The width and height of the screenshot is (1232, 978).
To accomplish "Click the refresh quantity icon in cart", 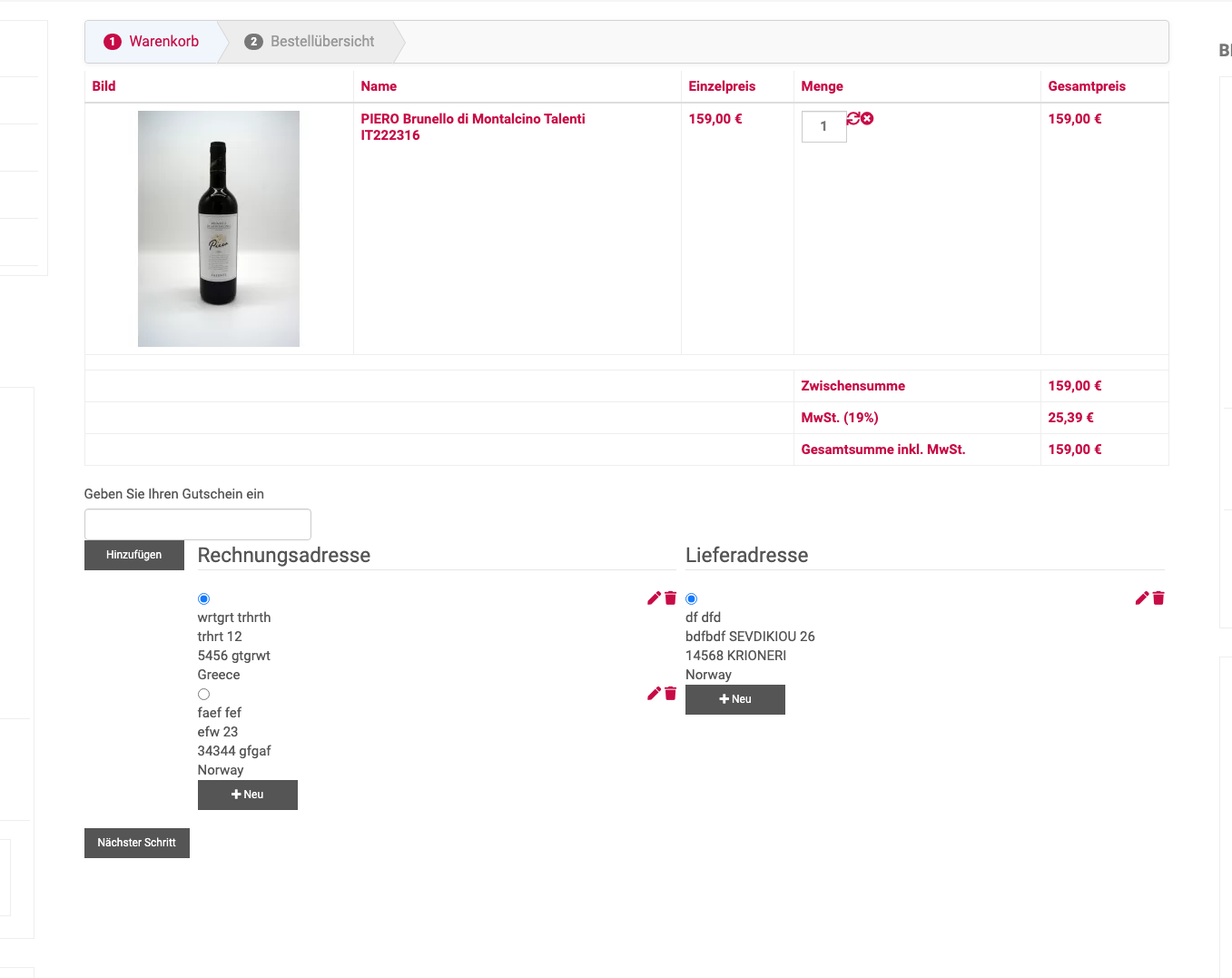I will 853,118.
